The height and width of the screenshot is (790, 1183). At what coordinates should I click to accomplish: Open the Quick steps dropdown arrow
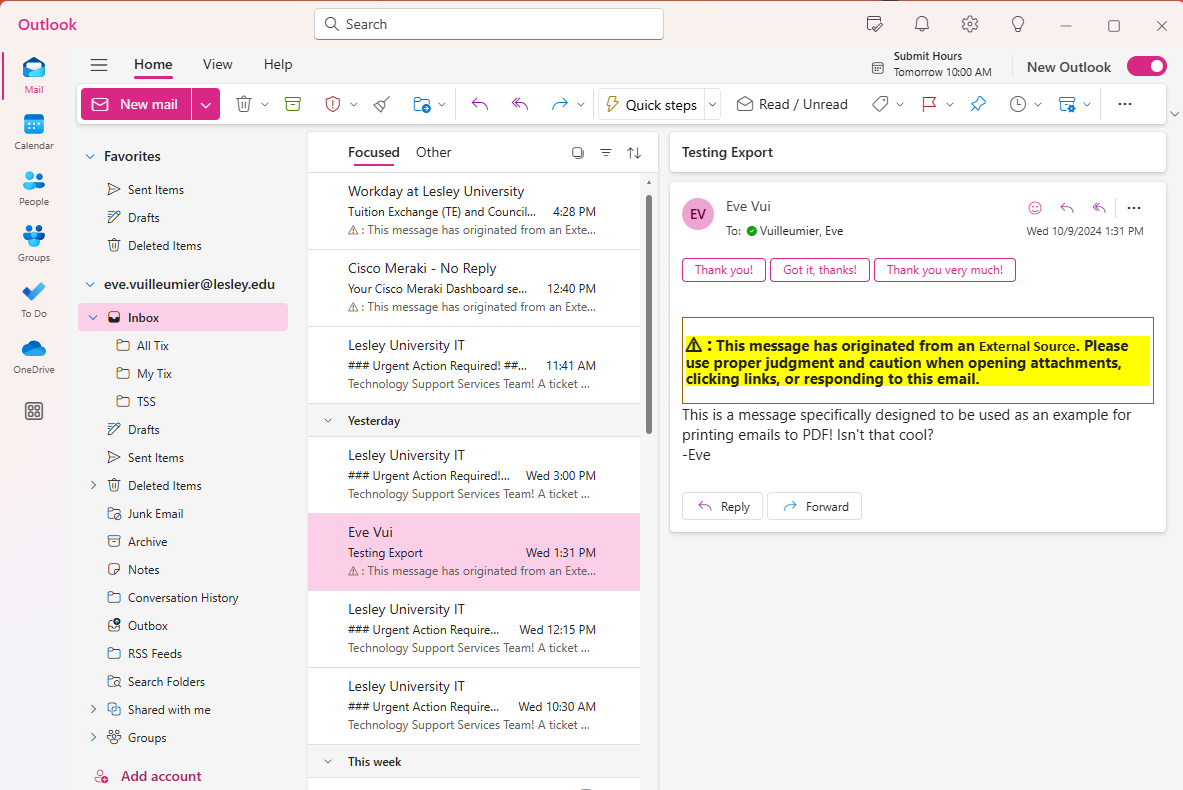pos(712,104)
